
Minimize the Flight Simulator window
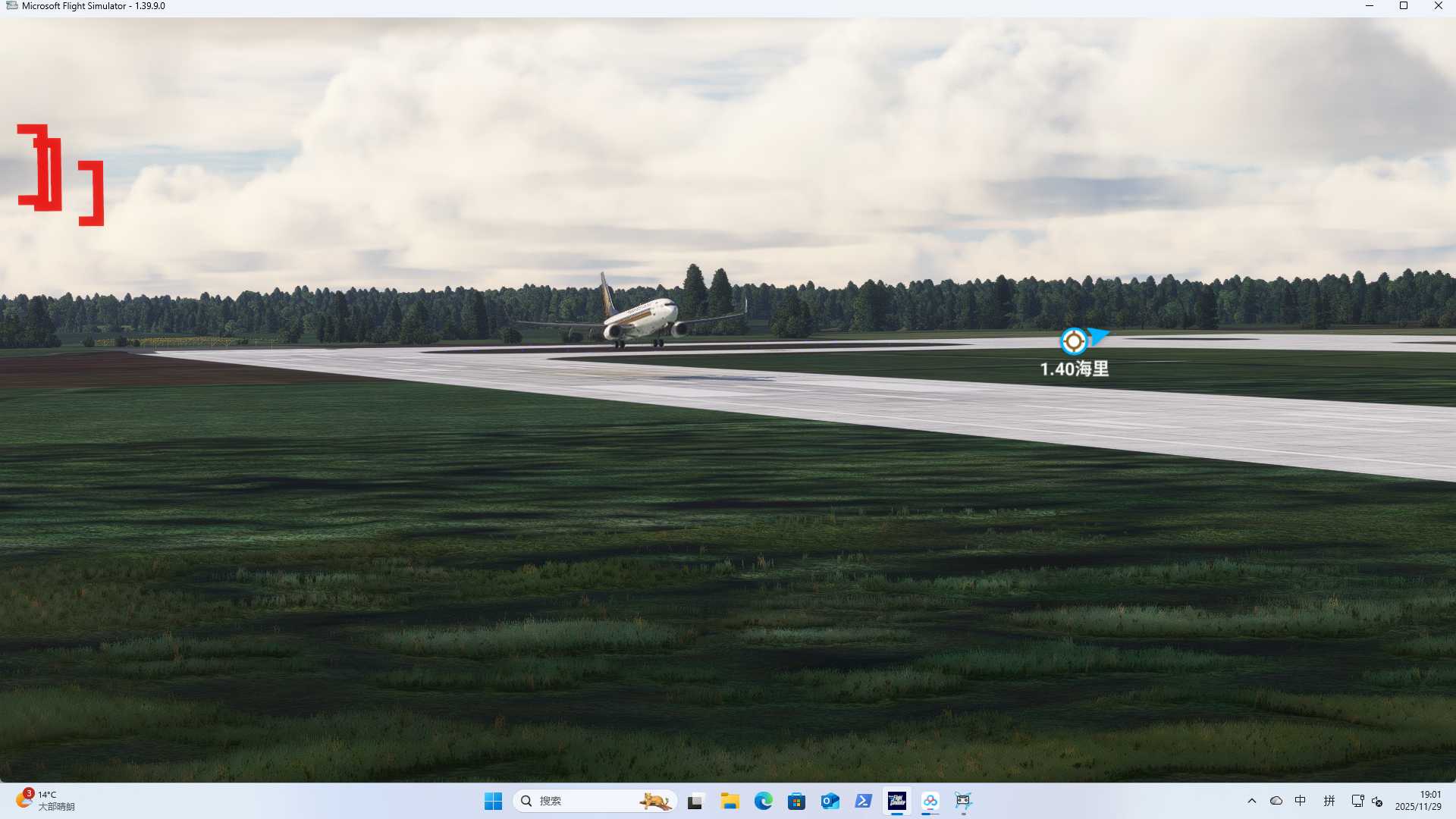(1370, 6)
